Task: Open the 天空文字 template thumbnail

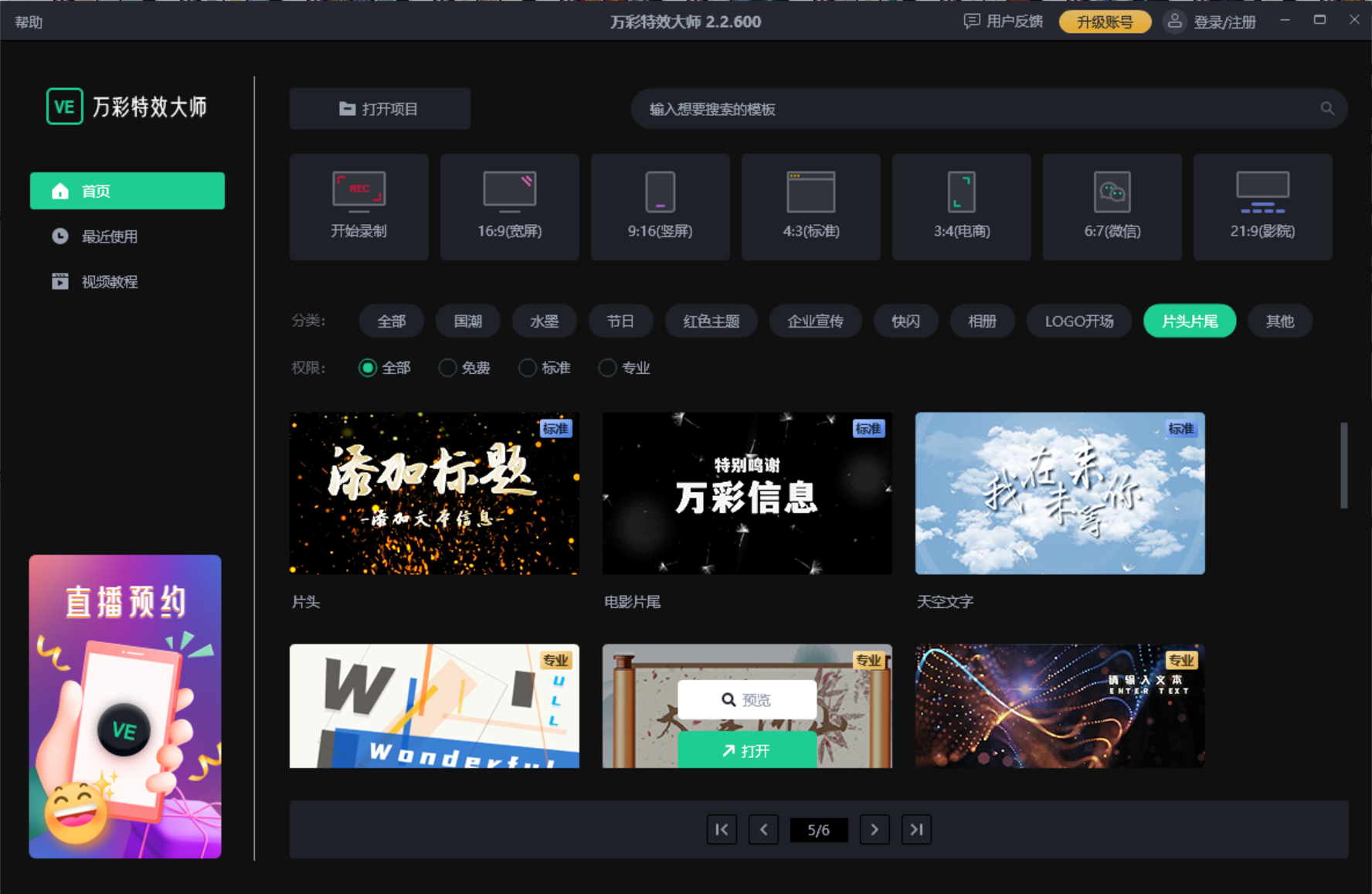Action: point(1059,493)
